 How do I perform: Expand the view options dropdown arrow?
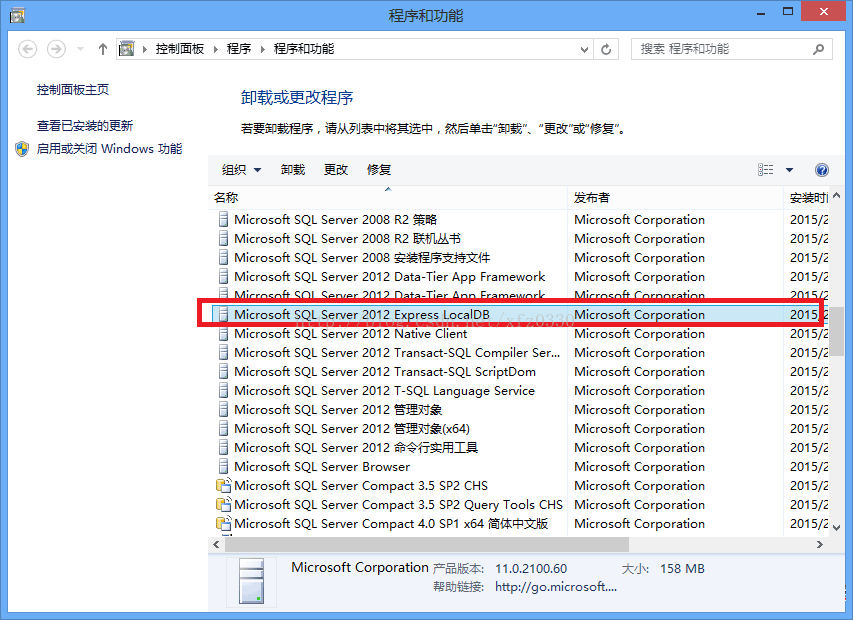pos(789,170)
